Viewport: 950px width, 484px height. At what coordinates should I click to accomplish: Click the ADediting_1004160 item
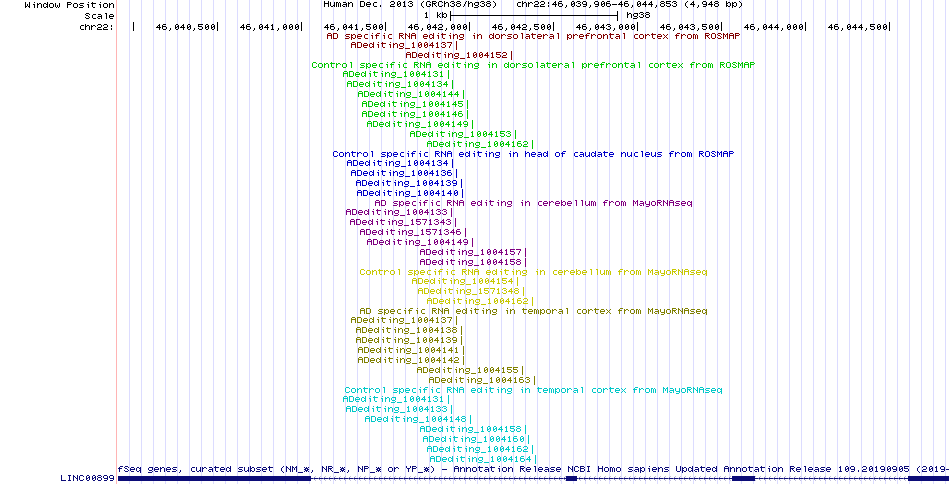pos(476,439)
